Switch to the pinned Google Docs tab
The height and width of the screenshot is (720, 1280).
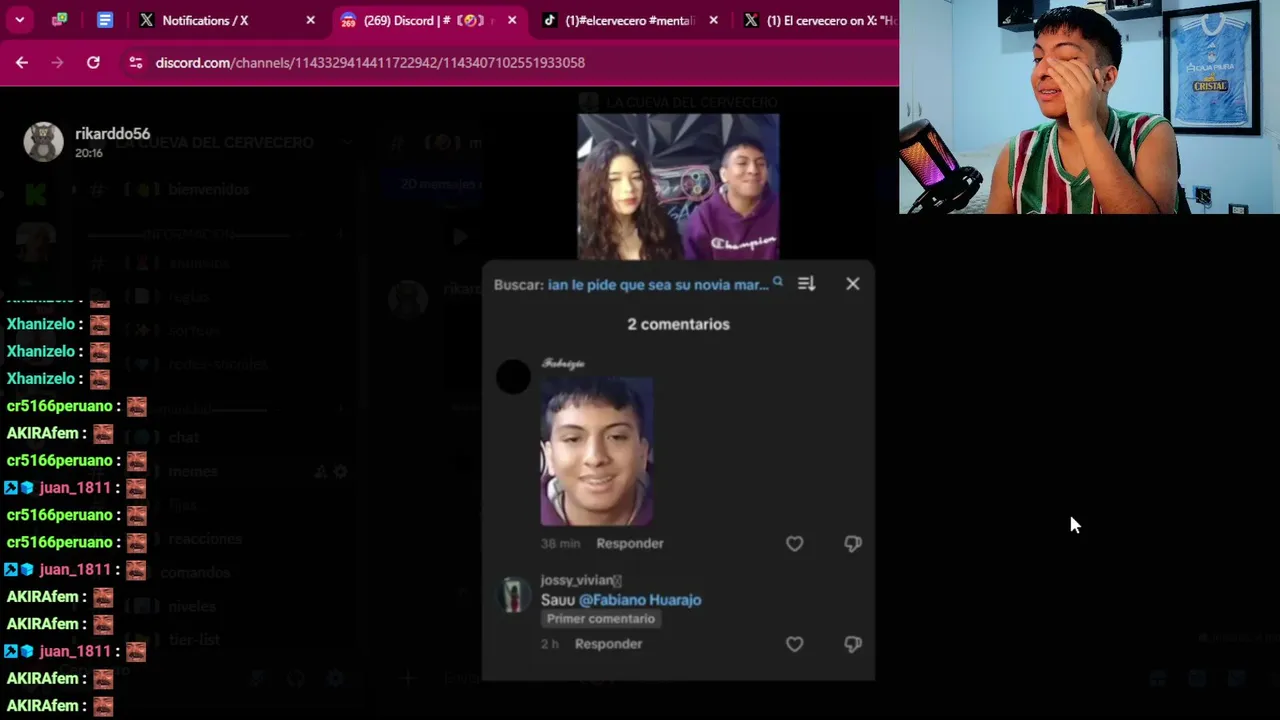point(105,20)
